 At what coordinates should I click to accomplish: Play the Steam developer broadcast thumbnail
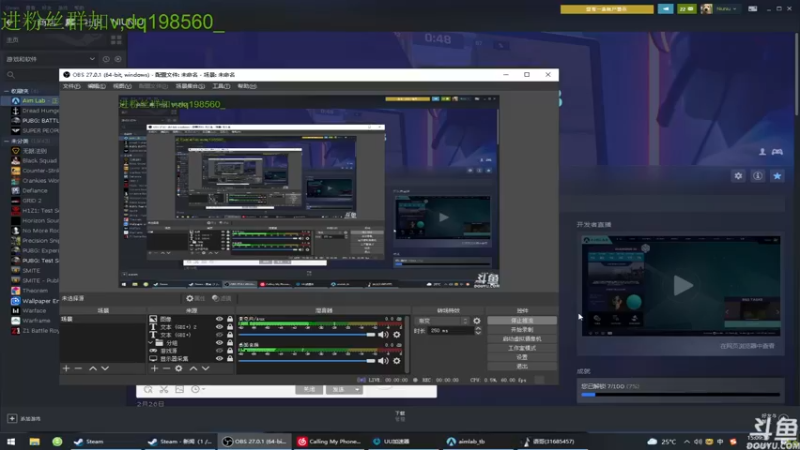pos(681,286)
